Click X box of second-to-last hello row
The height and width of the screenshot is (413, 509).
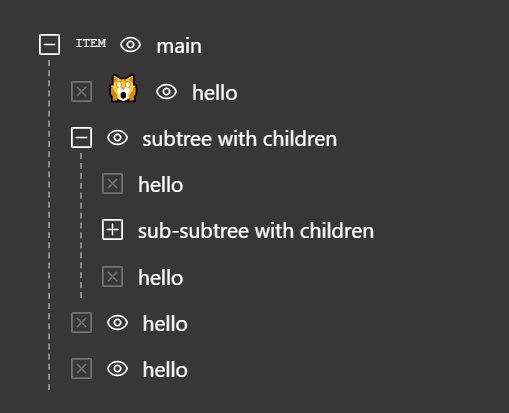[x=81, y=323]
